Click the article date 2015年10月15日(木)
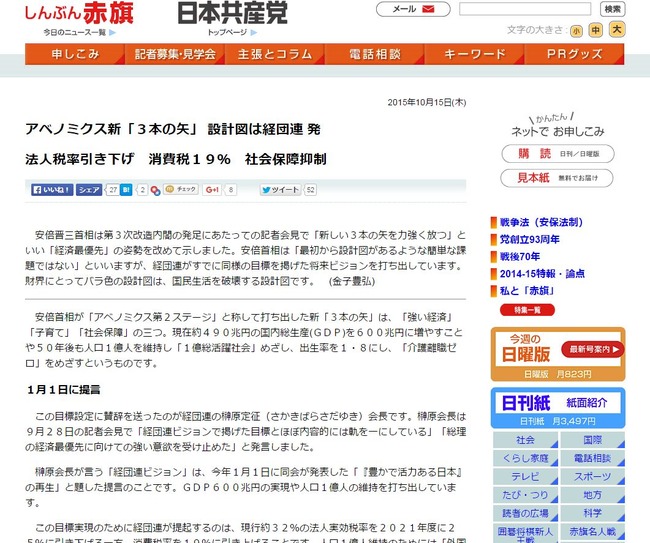This screenshot has height=543, width=650. click(427, 102)
